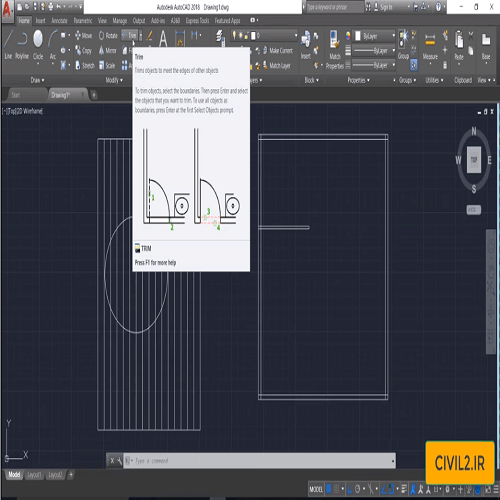Click the Mirror tool
Viewport: 500px width, 500px height.
(x=107, y=51)
